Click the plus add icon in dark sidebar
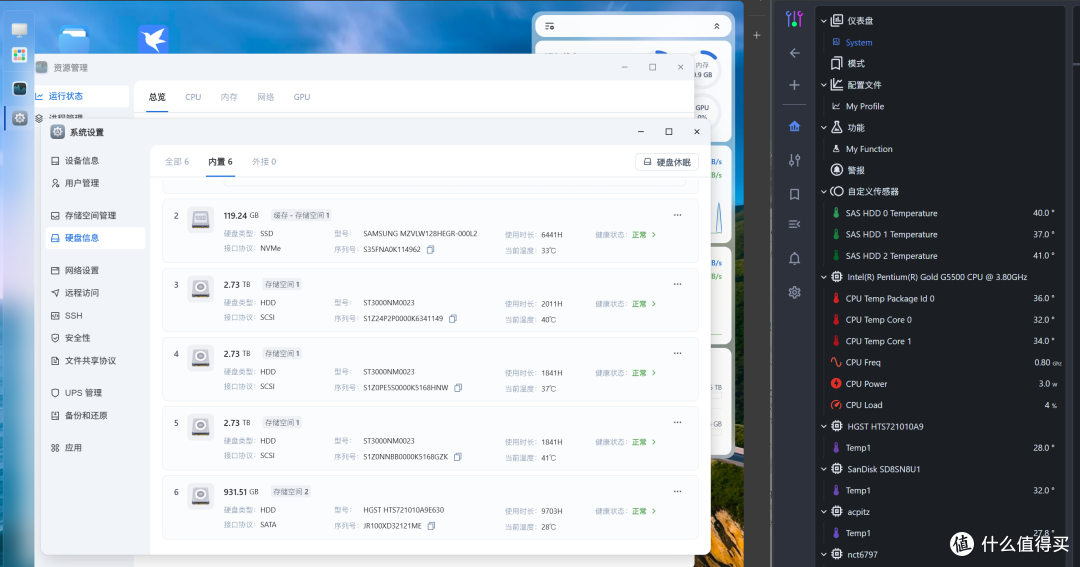Image resolution: width=1080 pixels, height=567 pixels. tap(794, 85)
